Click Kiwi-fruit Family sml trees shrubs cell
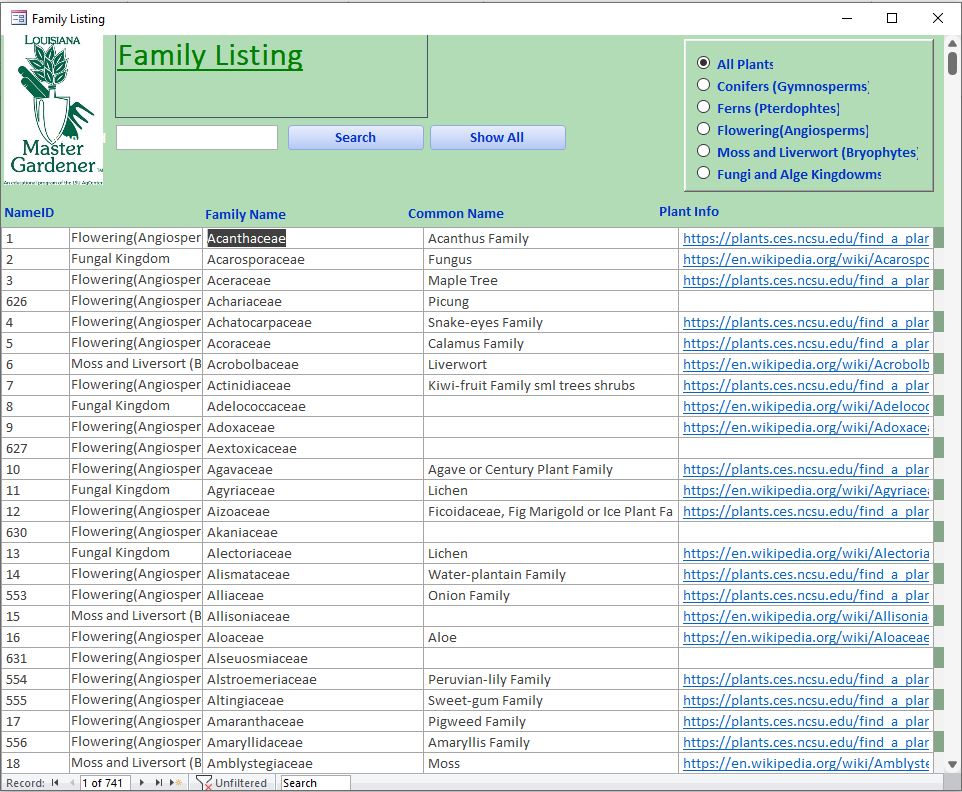The width and height of the screenshot is (962, 792). (550, 385)
